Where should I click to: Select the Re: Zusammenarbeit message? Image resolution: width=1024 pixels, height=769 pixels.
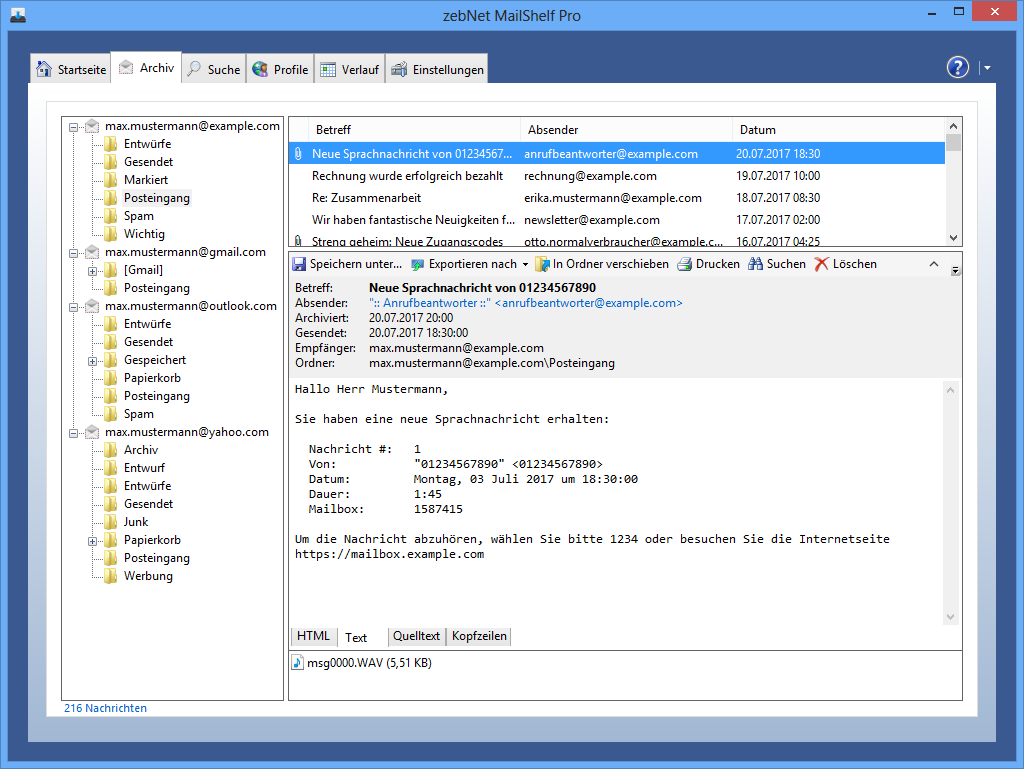tap(616, 198)
